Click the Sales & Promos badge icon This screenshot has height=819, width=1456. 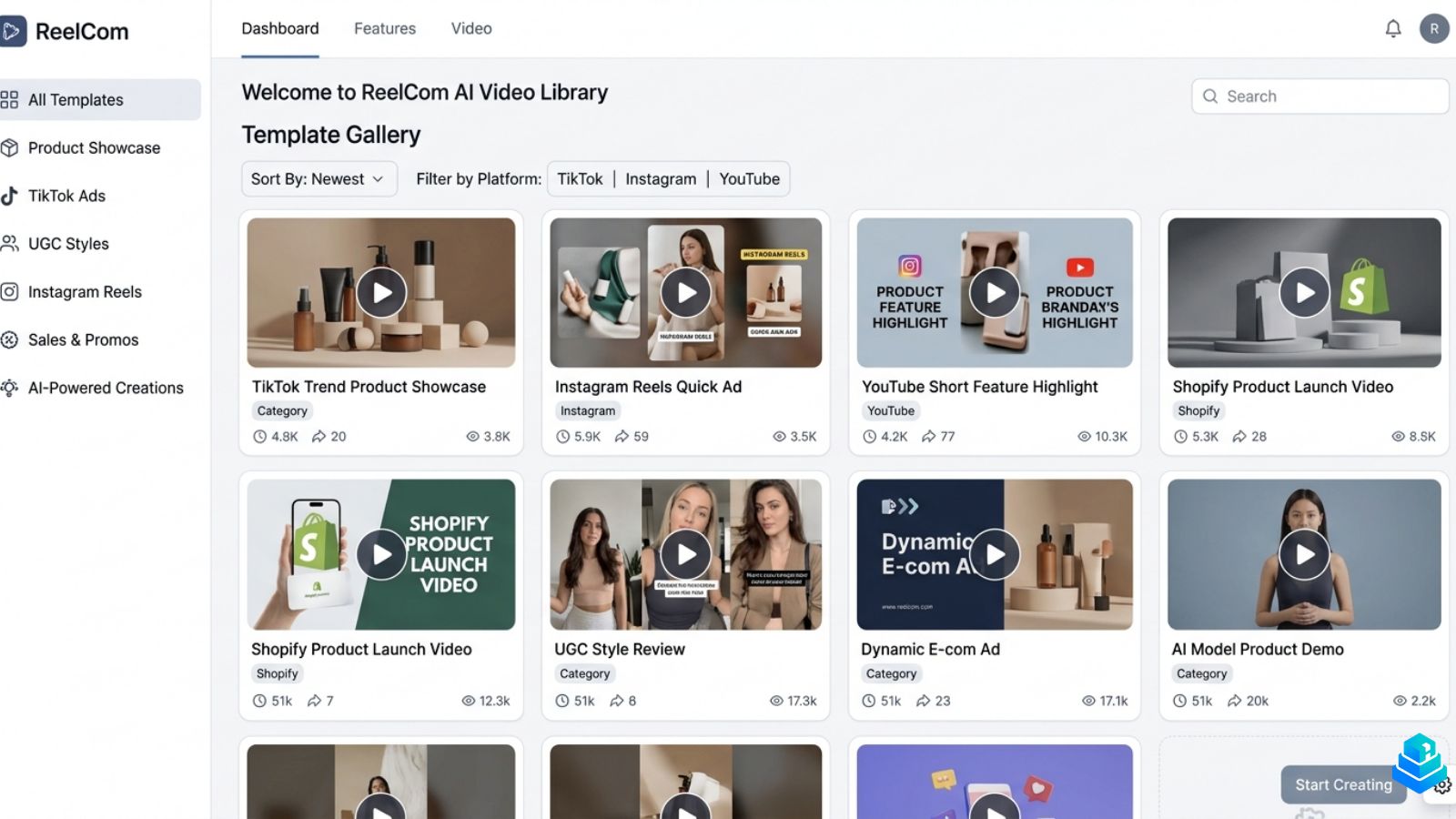click(x=9, y=339)
